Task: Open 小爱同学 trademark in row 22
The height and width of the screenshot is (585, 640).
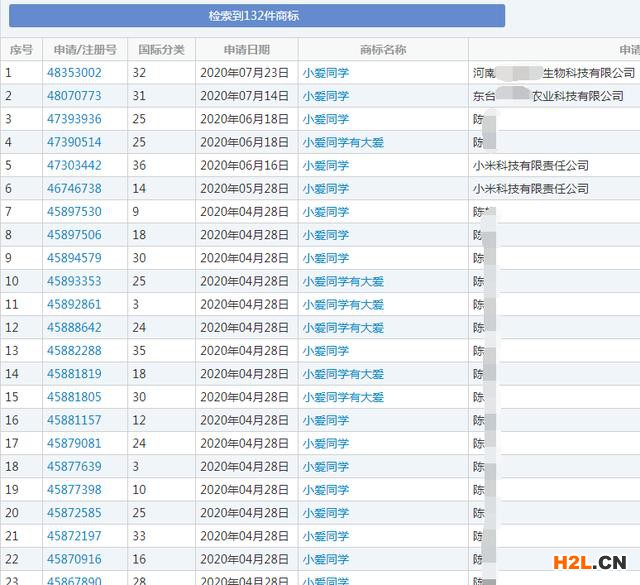Action: point(326,559)
